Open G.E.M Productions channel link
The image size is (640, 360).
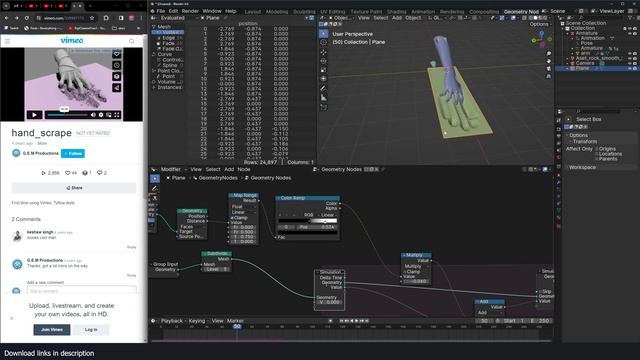coord(40,153)
